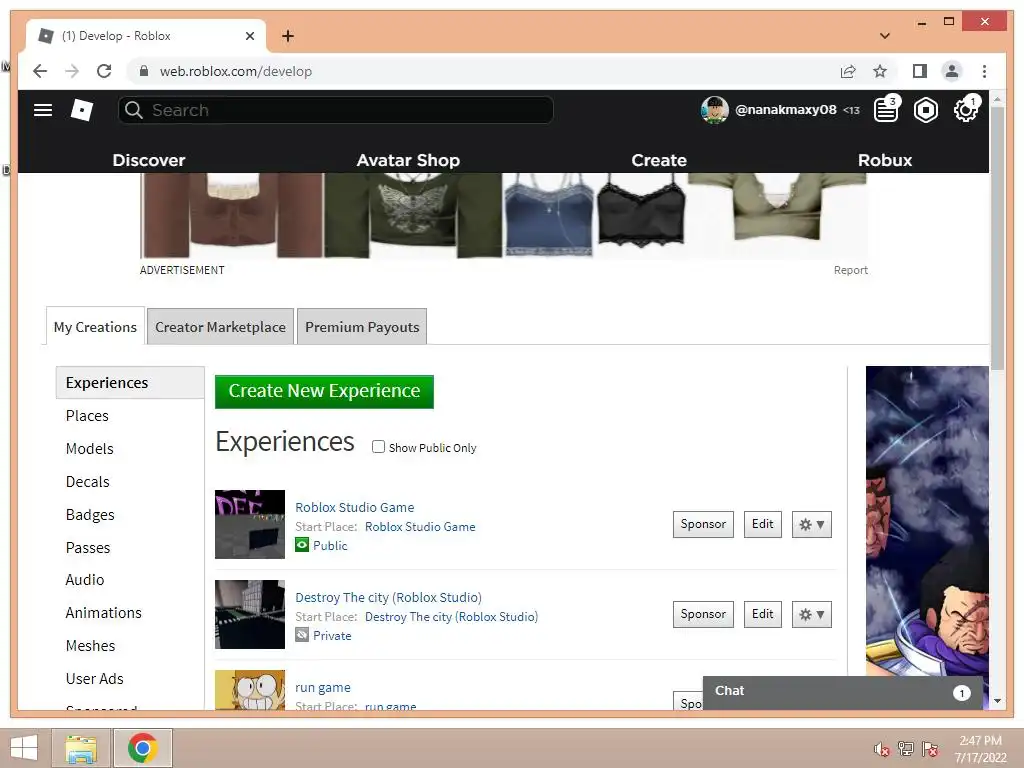1024x768 pixels.
Task: Open the run game title link
Action: [x=323, y=688]
